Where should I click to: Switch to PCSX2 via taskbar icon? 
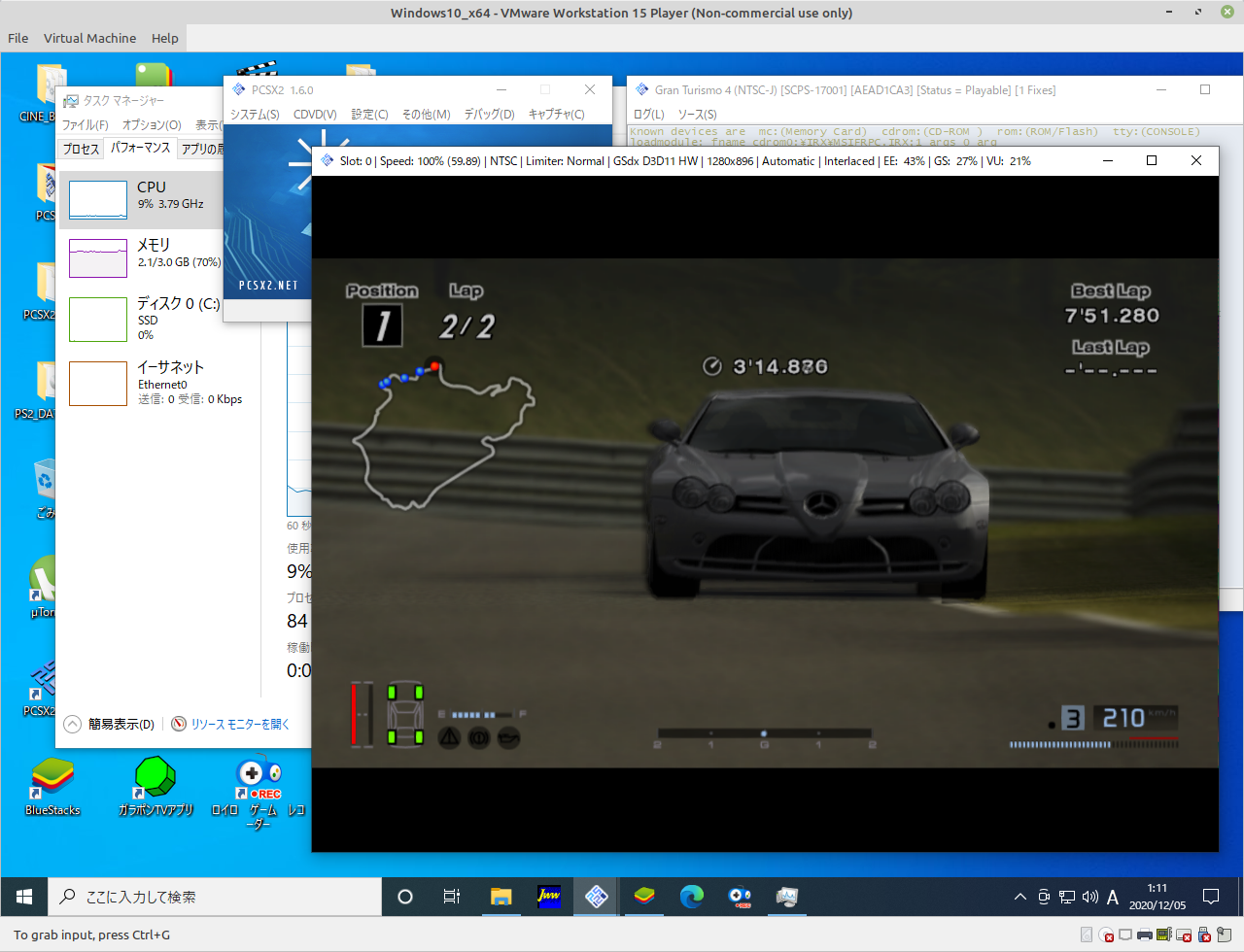pyautogui.click(x=596, y=897)
